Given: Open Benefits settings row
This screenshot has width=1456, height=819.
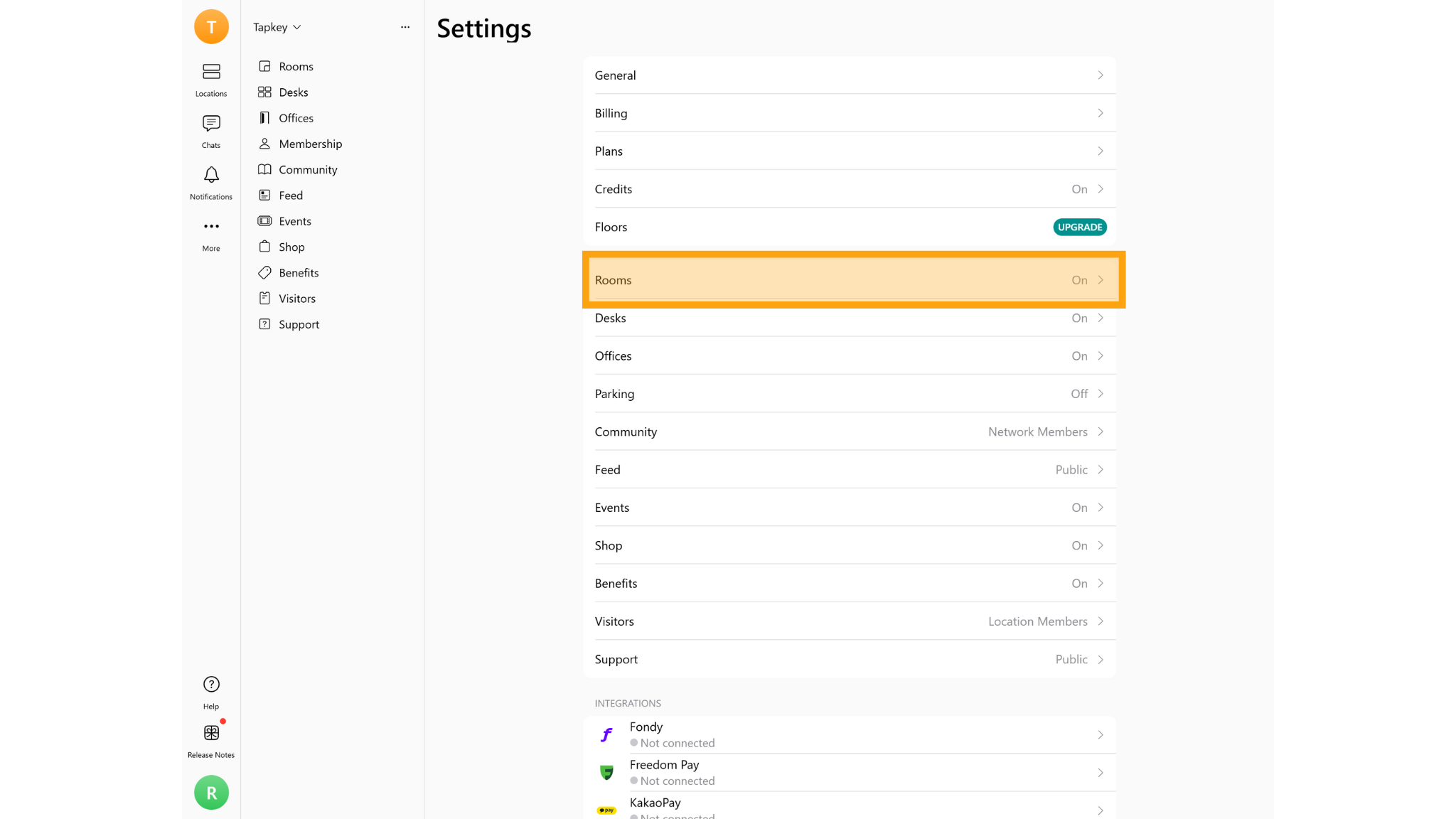Looking at the screenshot, I should pyautogui.click(x=849, y=583).
